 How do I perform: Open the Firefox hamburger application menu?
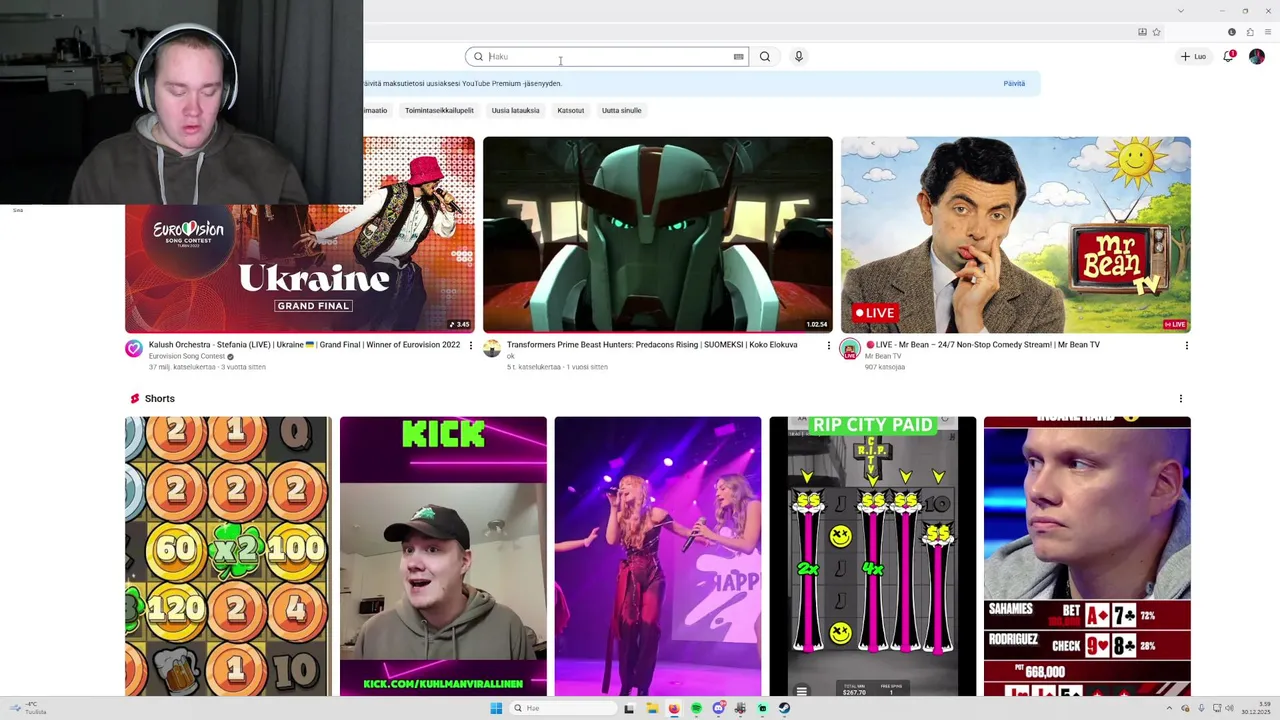(x=1268, y=32)
